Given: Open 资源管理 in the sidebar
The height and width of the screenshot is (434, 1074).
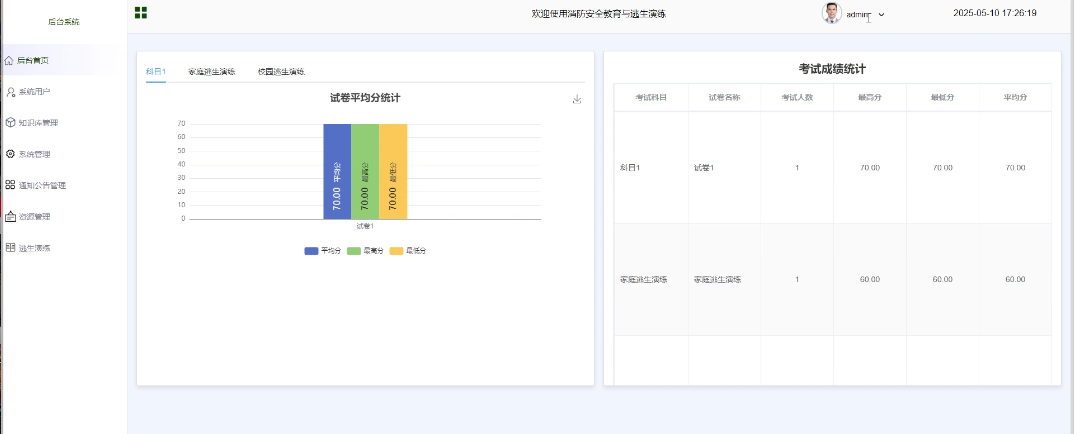Looking at the screenshot, I should (34, 217).
